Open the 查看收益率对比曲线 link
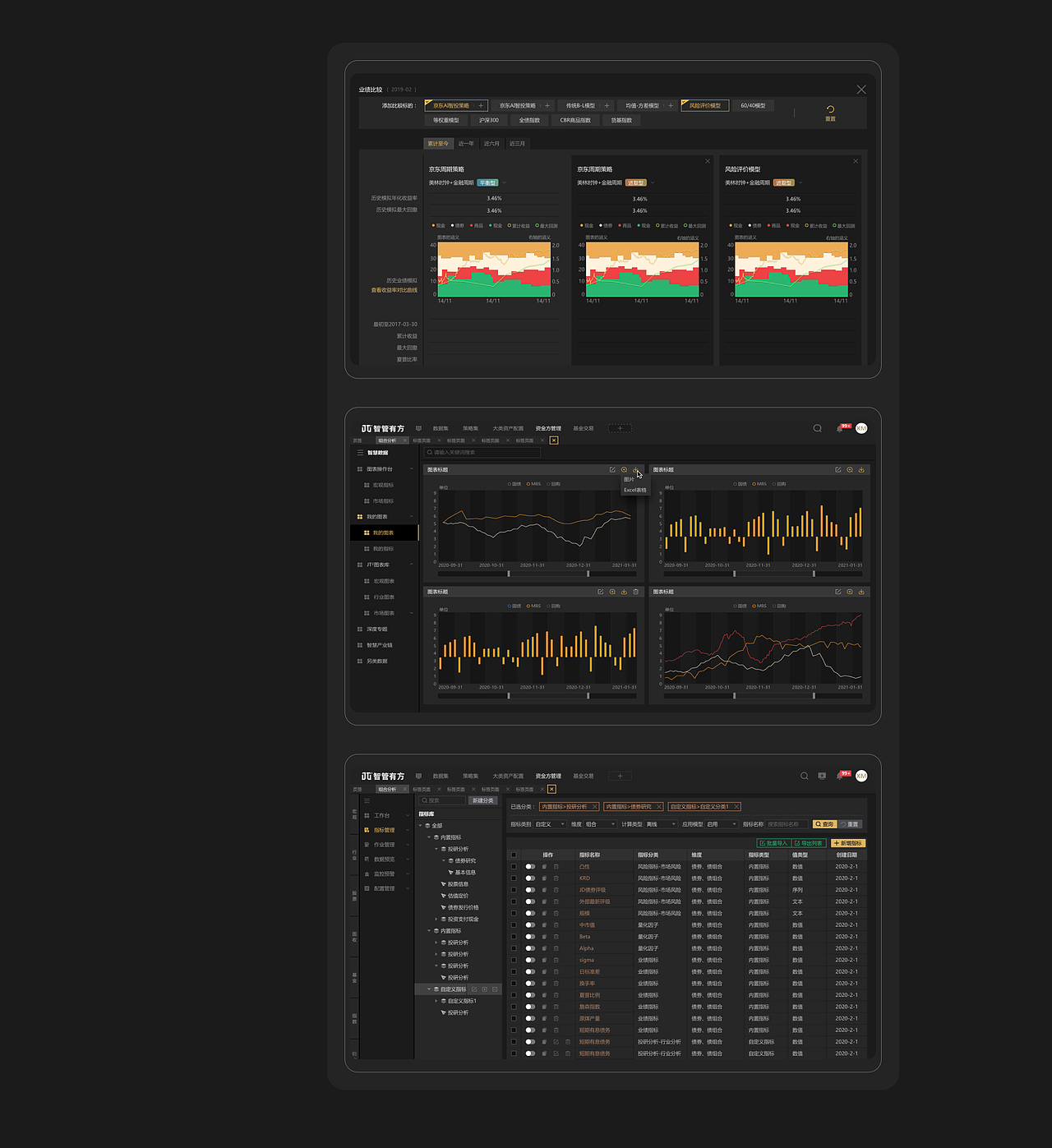1052x1148 pixels. tap(394, 290)
